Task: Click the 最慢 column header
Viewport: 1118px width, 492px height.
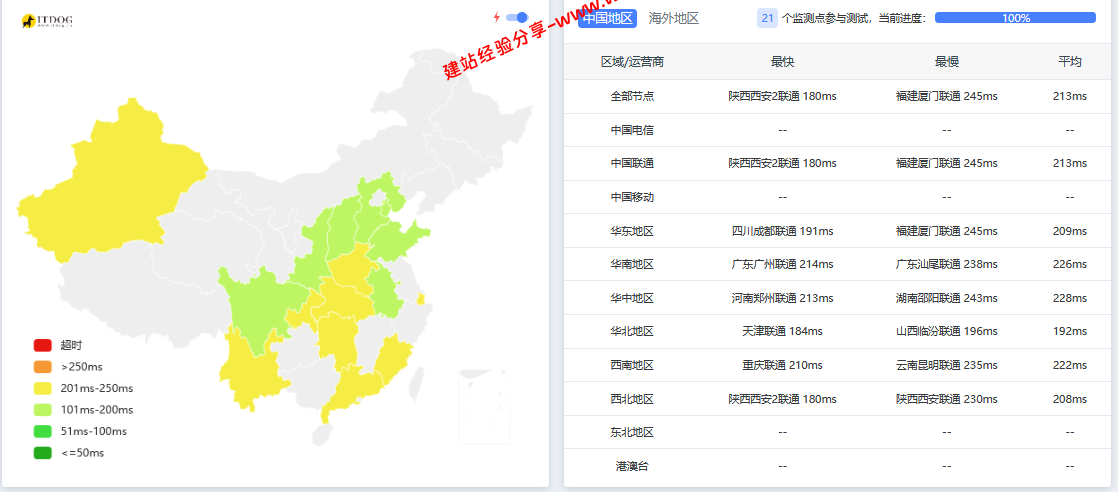Action: click(947, 62)
